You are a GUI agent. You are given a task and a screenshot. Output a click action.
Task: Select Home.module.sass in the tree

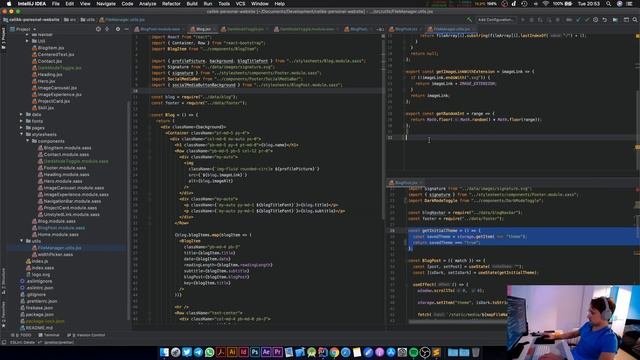pyautogui.click(x=55, y=234)
